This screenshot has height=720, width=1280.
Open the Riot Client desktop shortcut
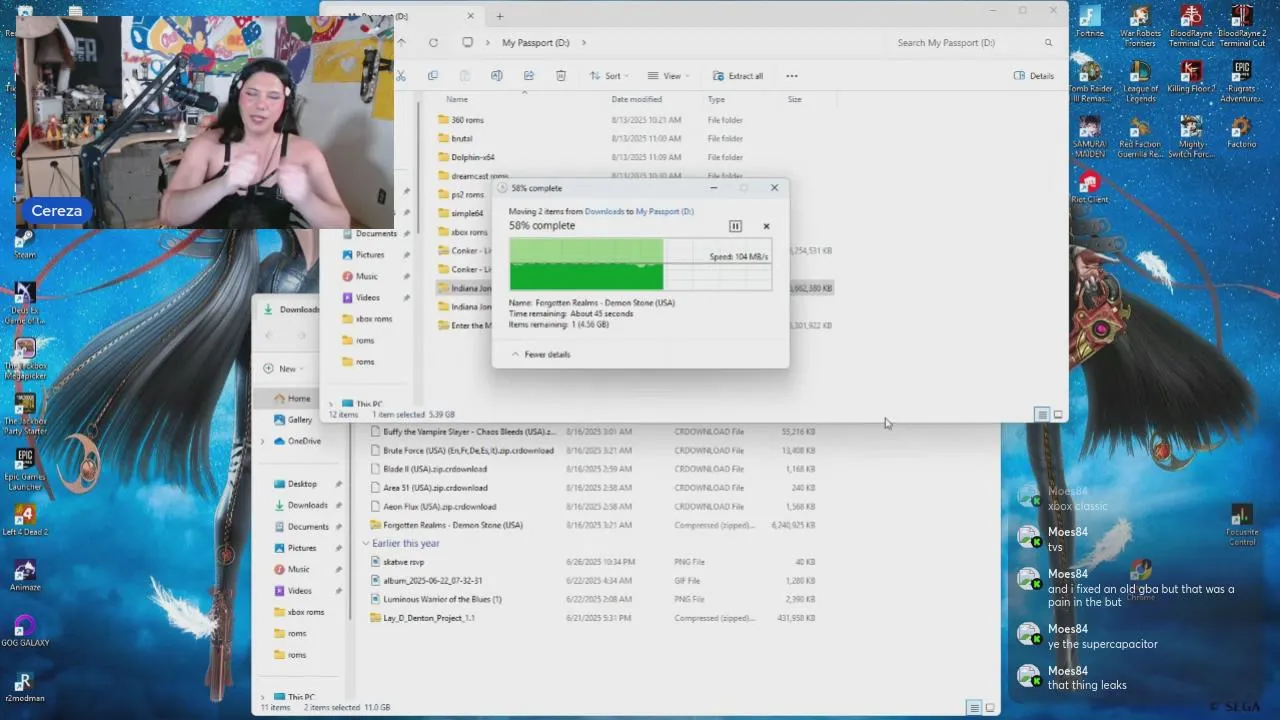coord(1090,187)
